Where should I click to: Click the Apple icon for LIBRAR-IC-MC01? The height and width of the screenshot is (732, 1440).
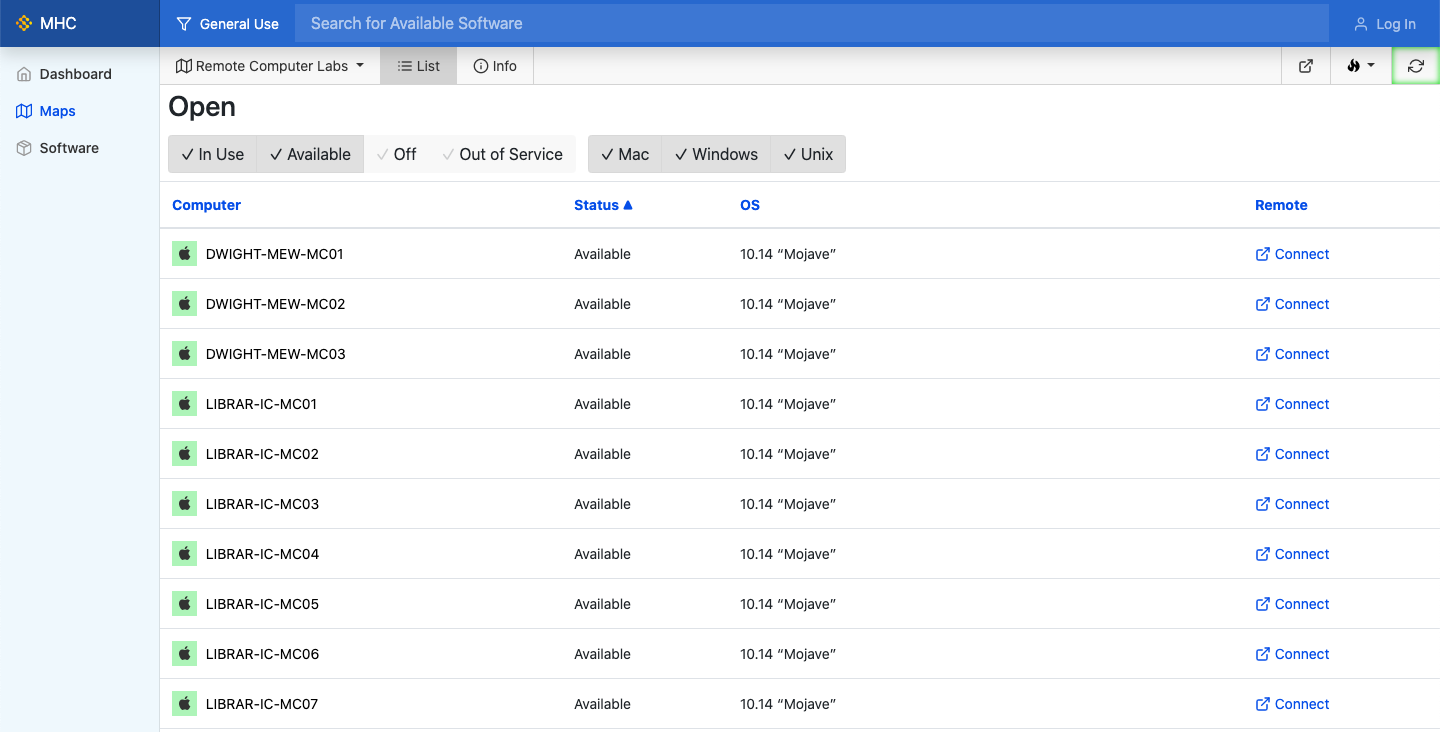[184, 404]
